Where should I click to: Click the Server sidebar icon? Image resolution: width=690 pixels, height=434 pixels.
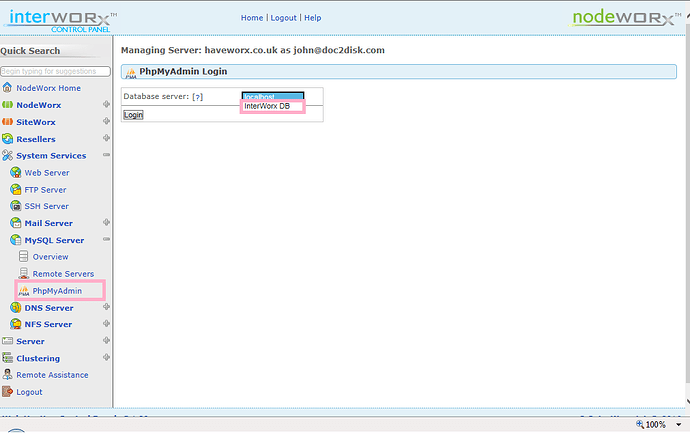click(7, 341)
